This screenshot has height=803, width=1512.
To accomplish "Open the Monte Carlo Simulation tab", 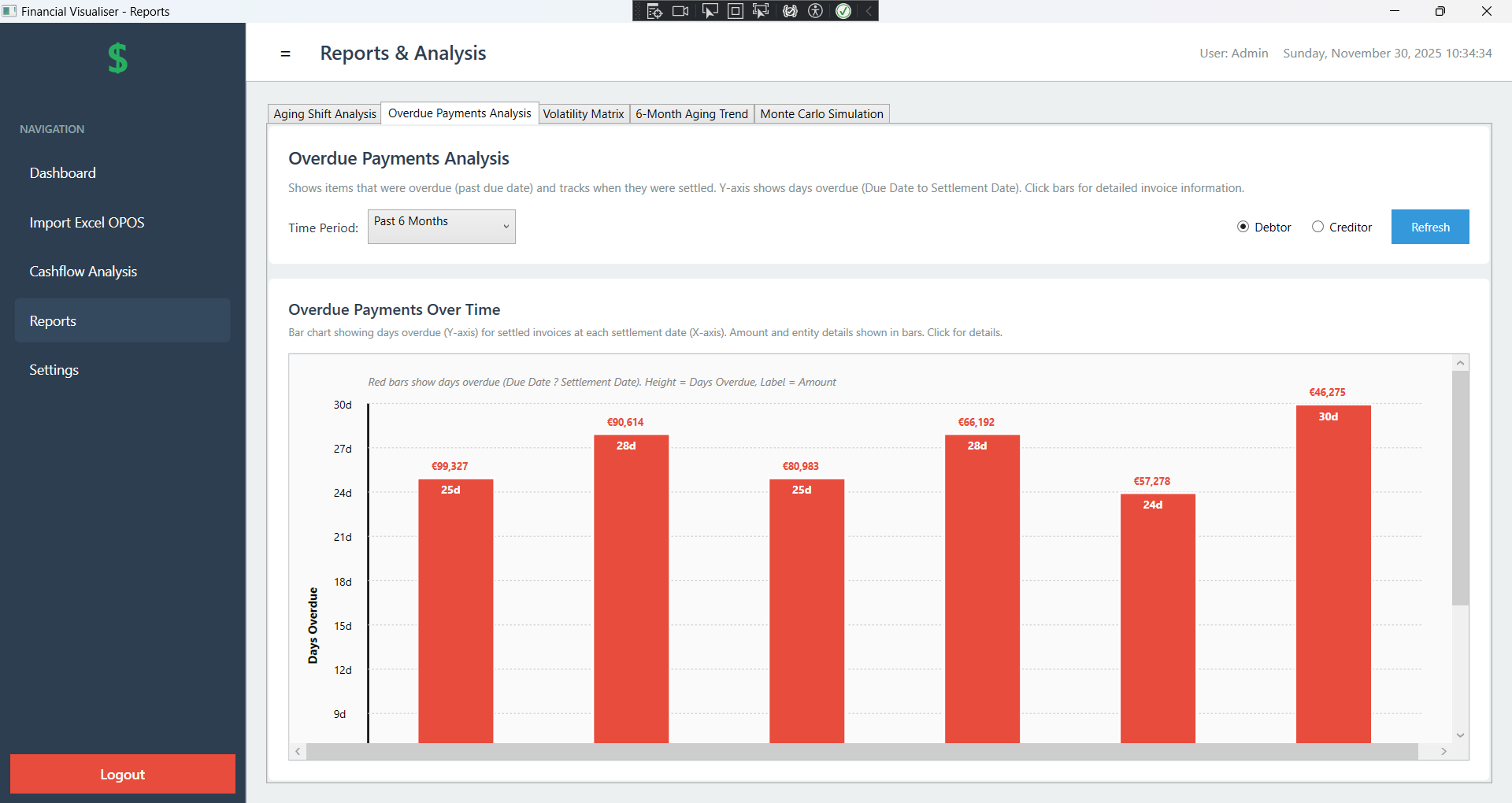I will 821,114.
